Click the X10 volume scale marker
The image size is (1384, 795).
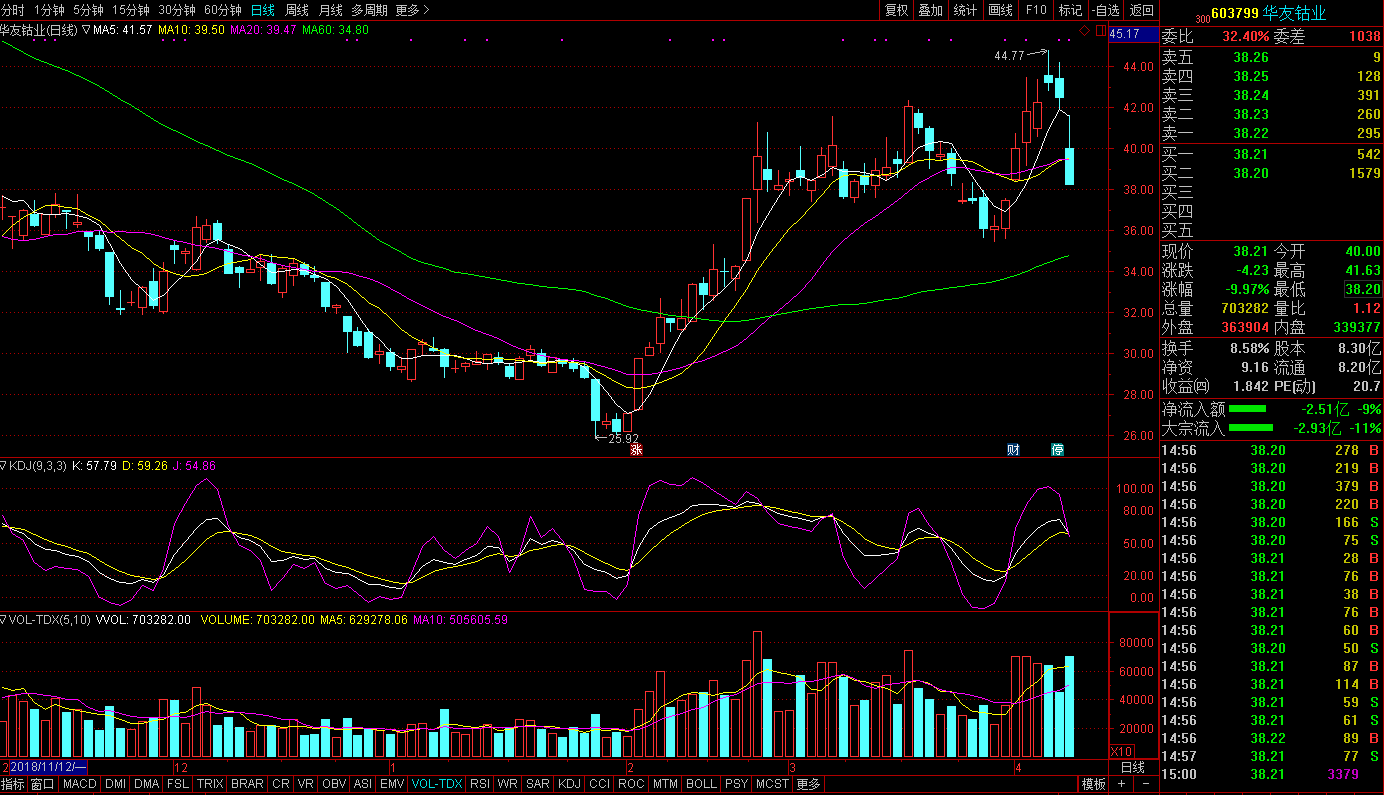(x=1122, y=751)
